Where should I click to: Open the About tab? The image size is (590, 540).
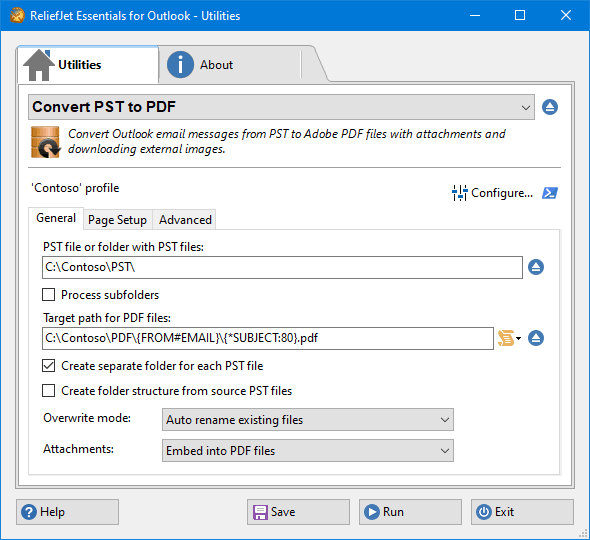pos(230,65)
